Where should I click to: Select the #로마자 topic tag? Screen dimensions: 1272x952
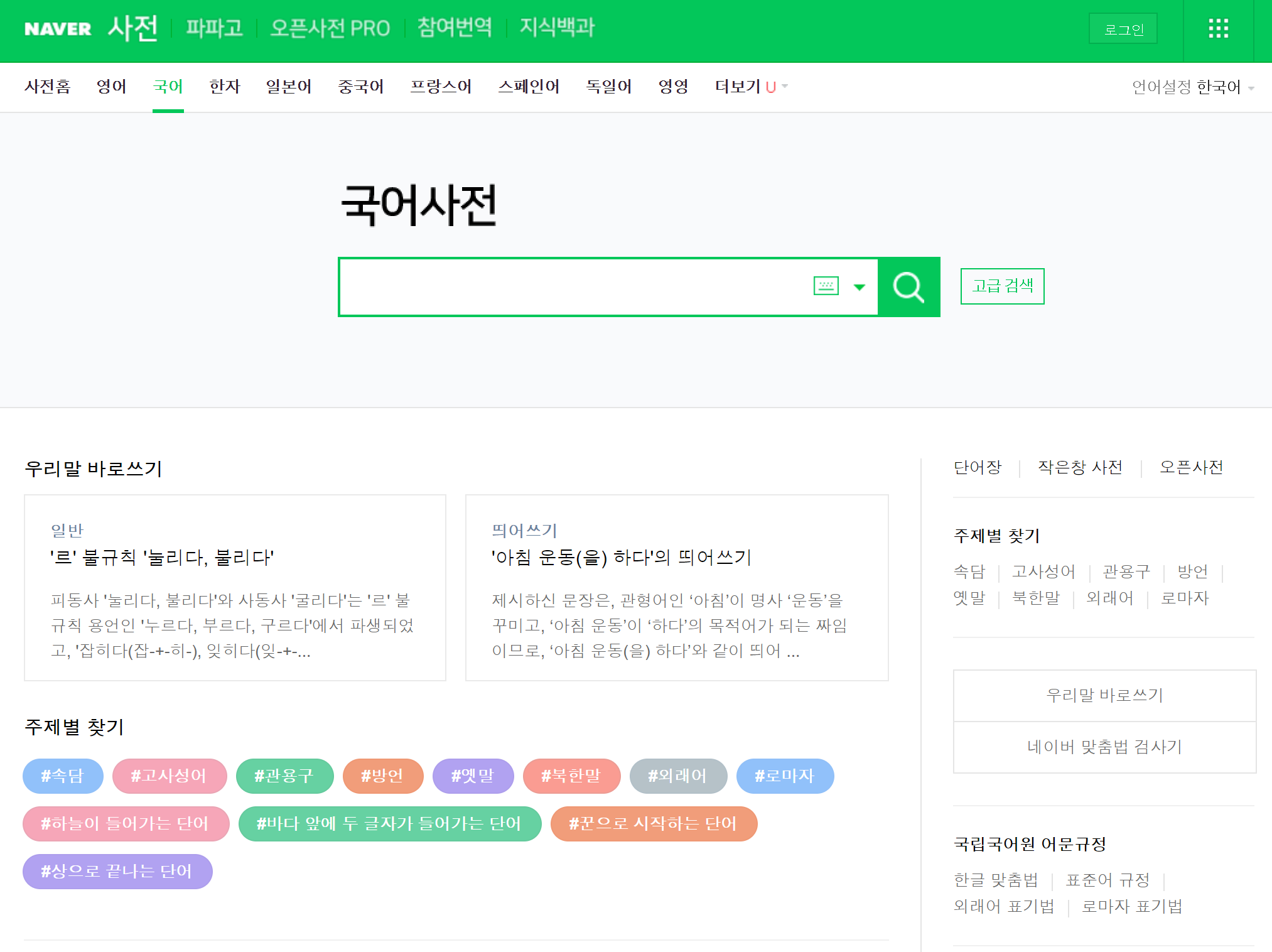click(x=785, y=776)
